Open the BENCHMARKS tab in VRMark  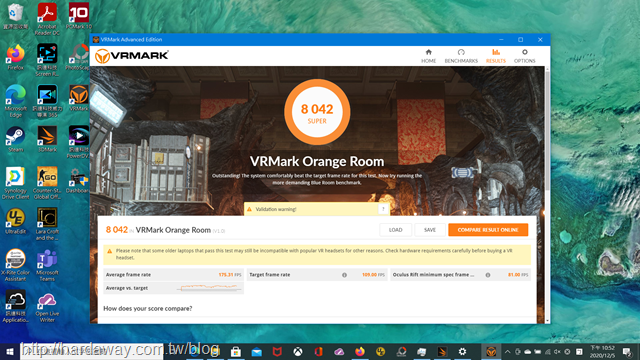click(461, 56)
